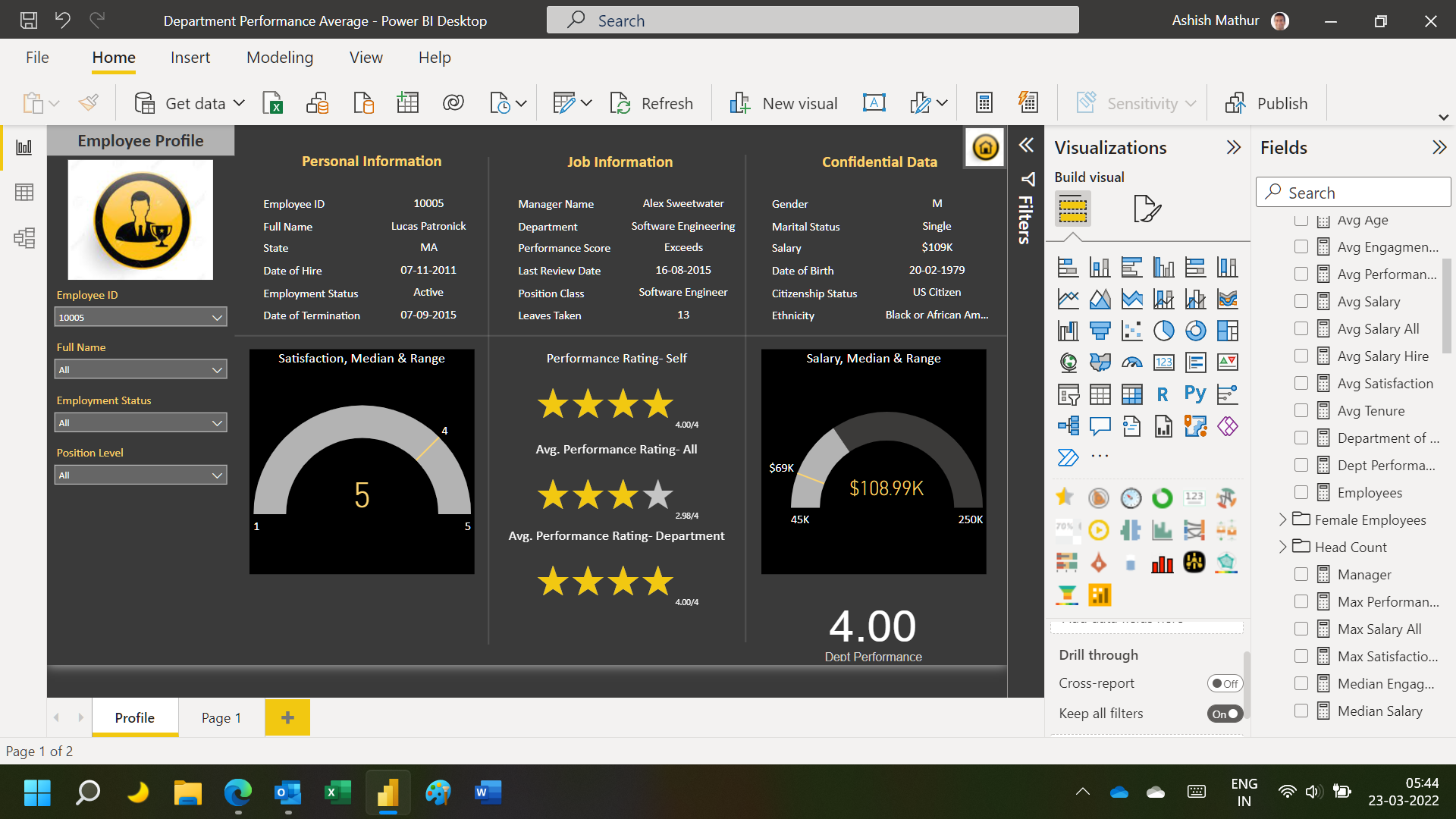This screenshot has height=819, width=1456.
Task: Check the Avg Salary field
Action: [x=1301, y=302]
